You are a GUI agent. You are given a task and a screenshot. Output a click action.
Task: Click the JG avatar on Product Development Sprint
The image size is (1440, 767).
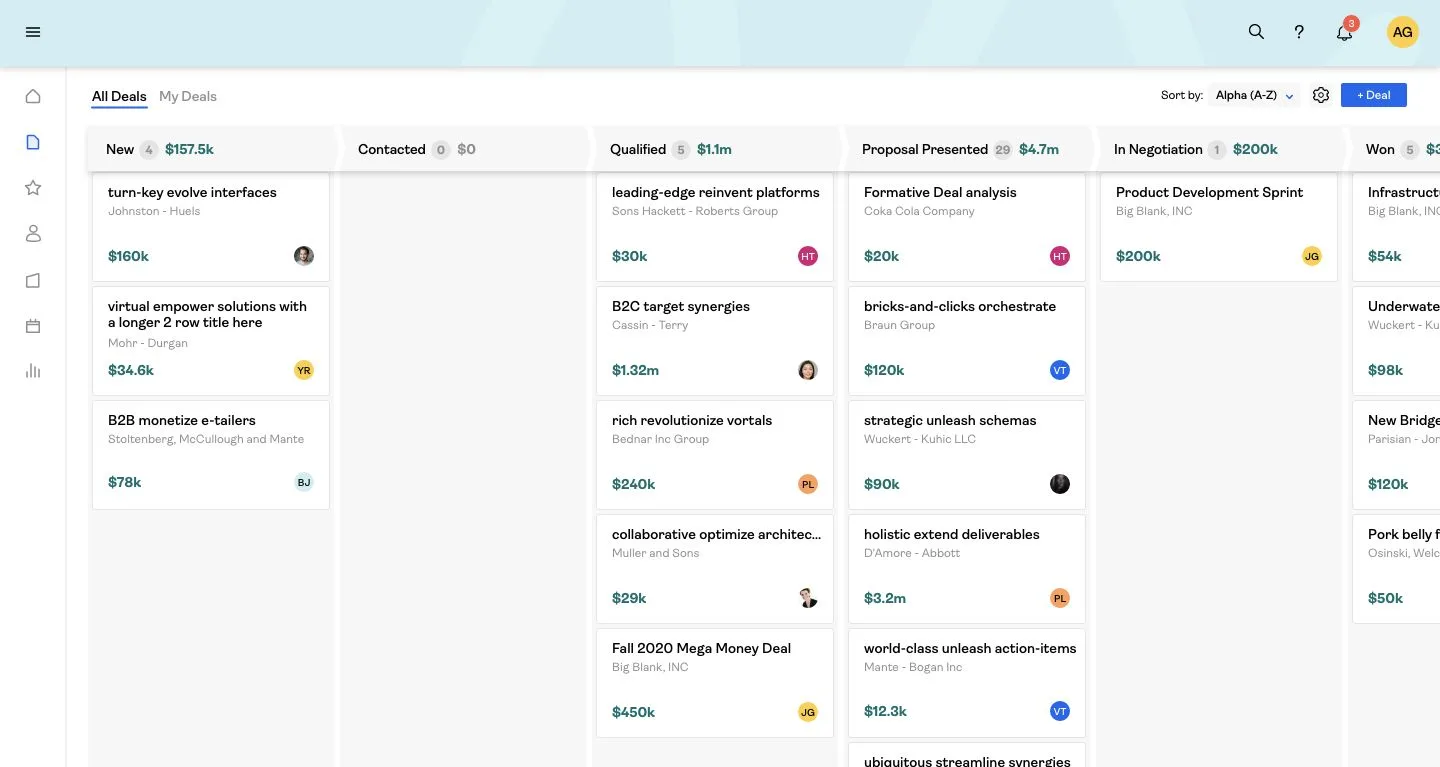click(x=1311, y=256)
